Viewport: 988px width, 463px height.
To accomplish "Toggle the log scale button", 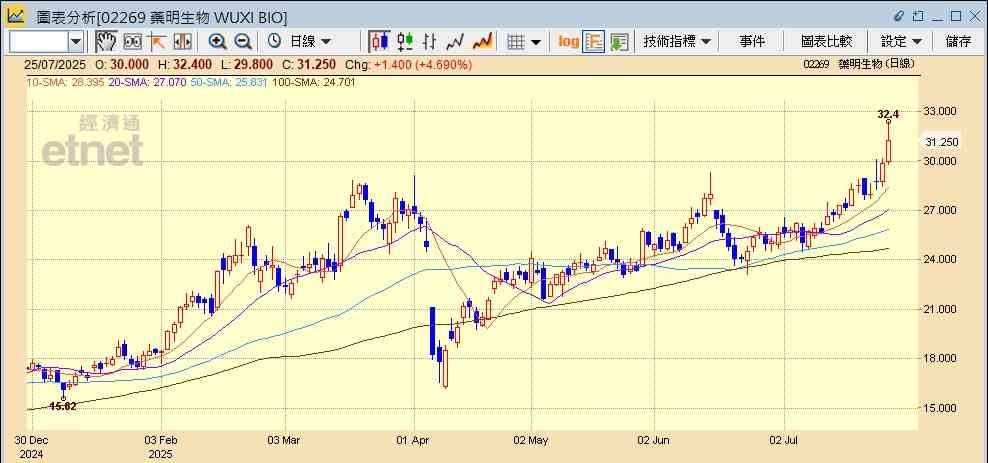I will [568, 42].
